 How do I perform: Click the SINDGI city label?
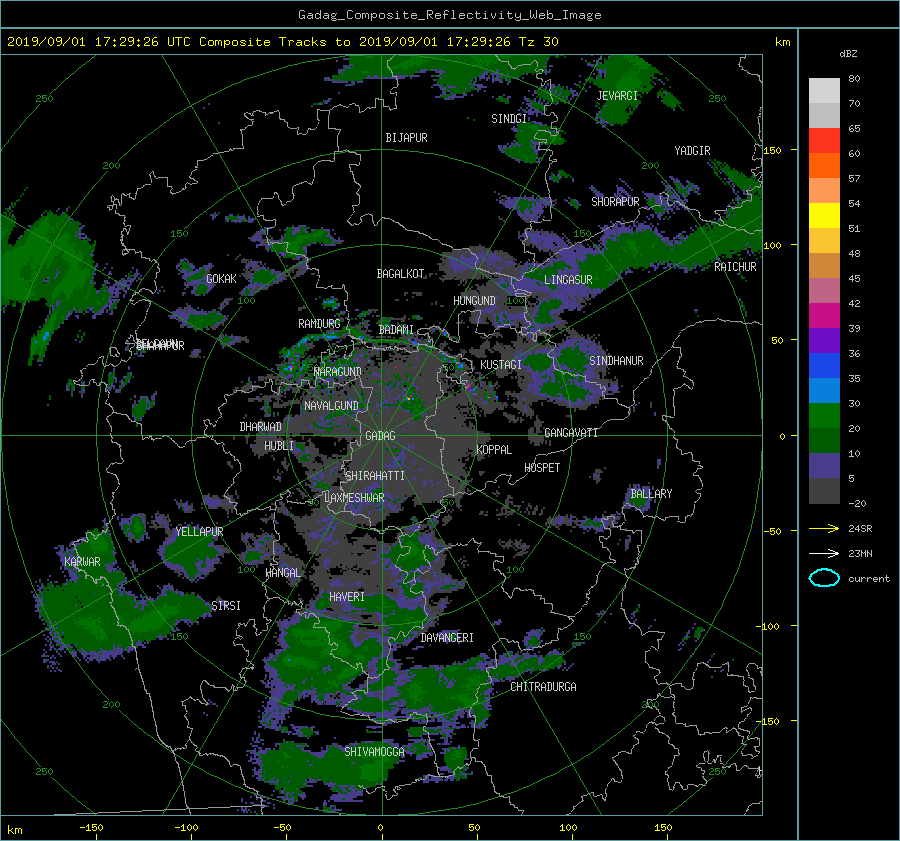pyautogui.click(x=509, y=119)
